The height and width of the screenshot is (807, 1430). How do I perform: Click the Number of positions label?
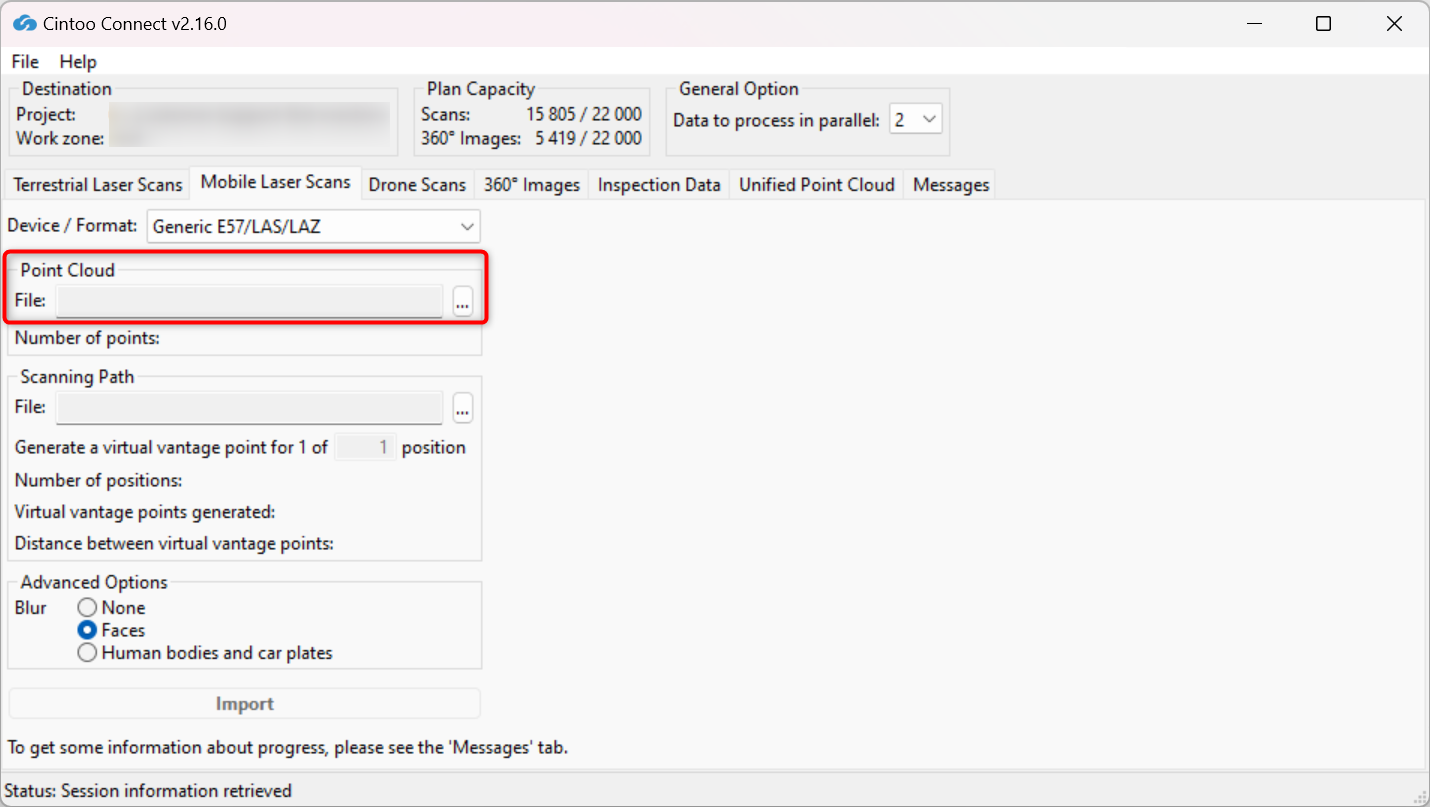coord(98,480)
